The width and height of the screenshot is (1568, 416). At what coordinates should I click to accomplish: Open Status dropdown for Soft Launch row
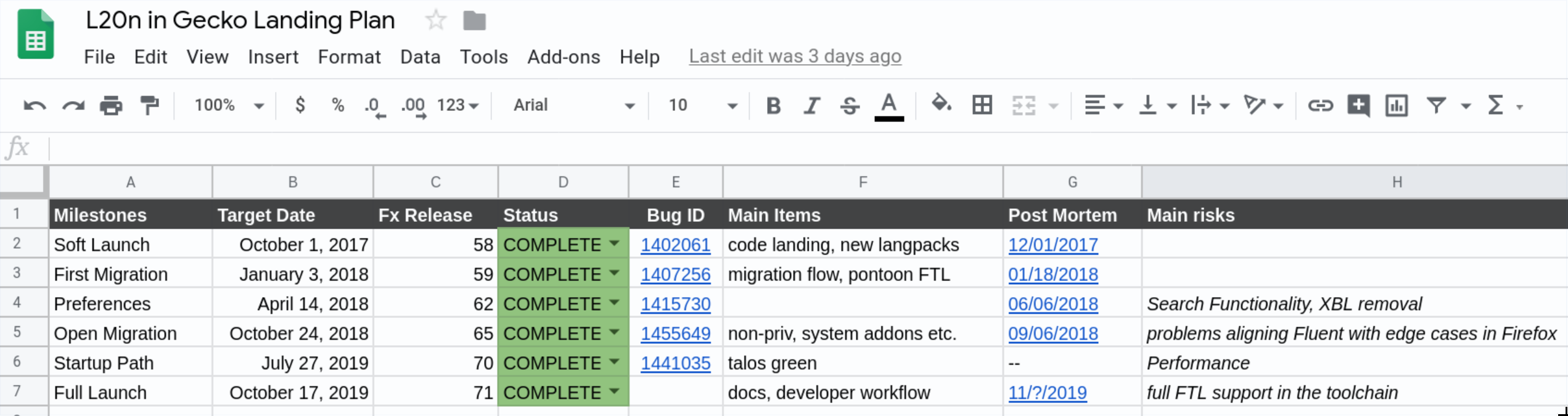click(x=614, y=243)
